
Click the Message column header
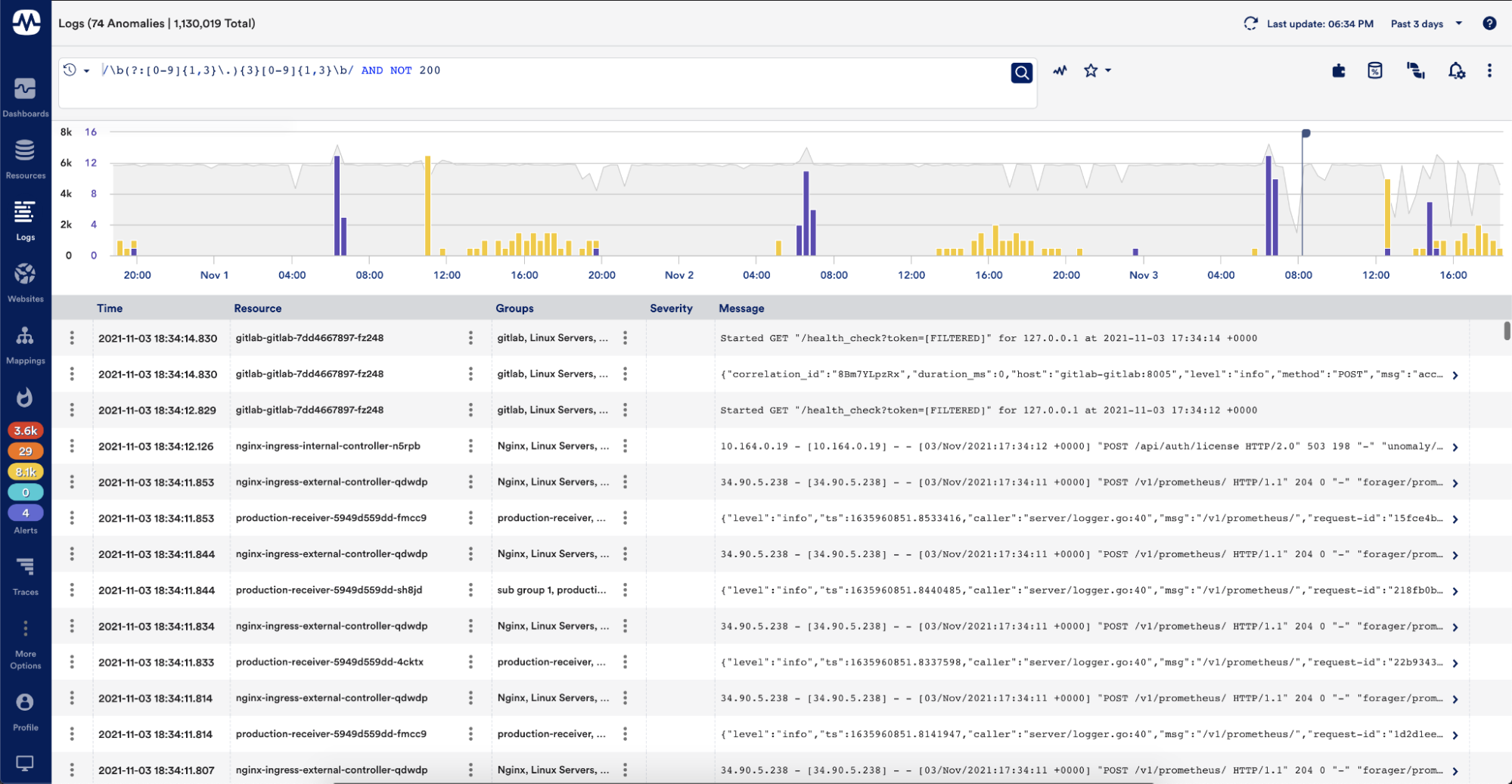(741, 308)
